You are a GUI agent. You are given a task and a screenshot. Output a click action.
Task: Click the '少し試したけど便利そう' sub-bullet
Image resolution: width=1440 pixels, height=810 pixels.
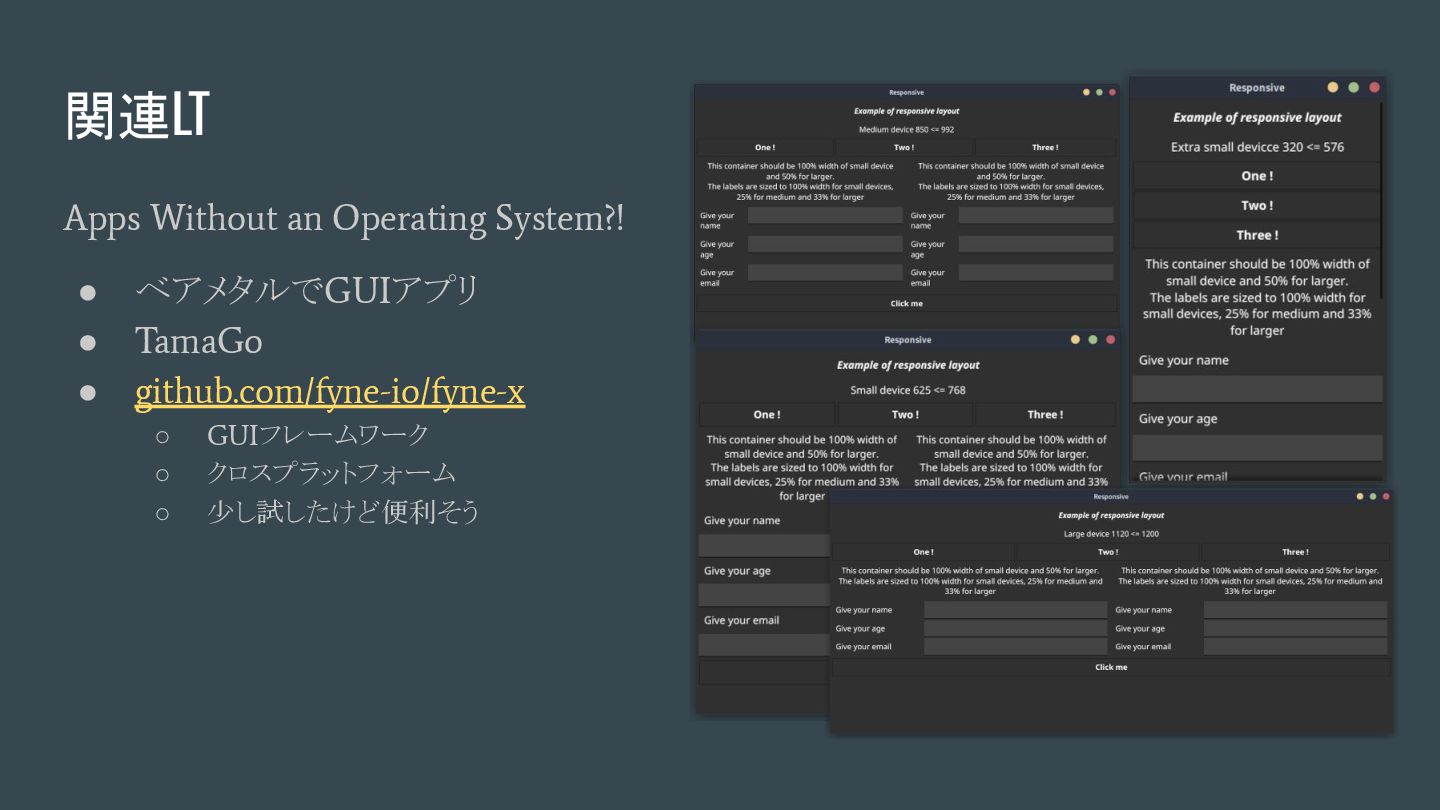(x=343, y=512)
